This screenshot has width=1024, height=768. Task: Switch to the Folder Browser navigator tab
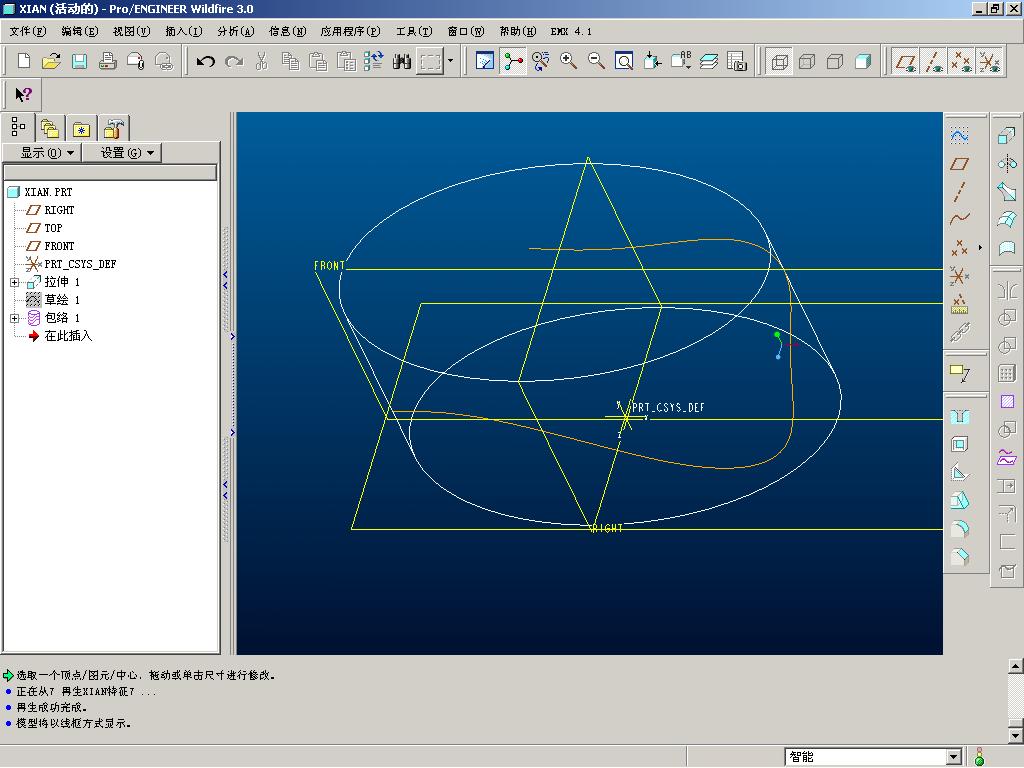[x=50, y=128]
